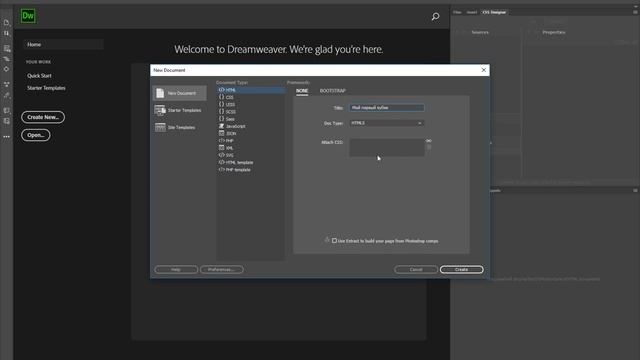Choose Site Templates category in dialog
Viewport: 640px width, 360px height.
[180, 127]
